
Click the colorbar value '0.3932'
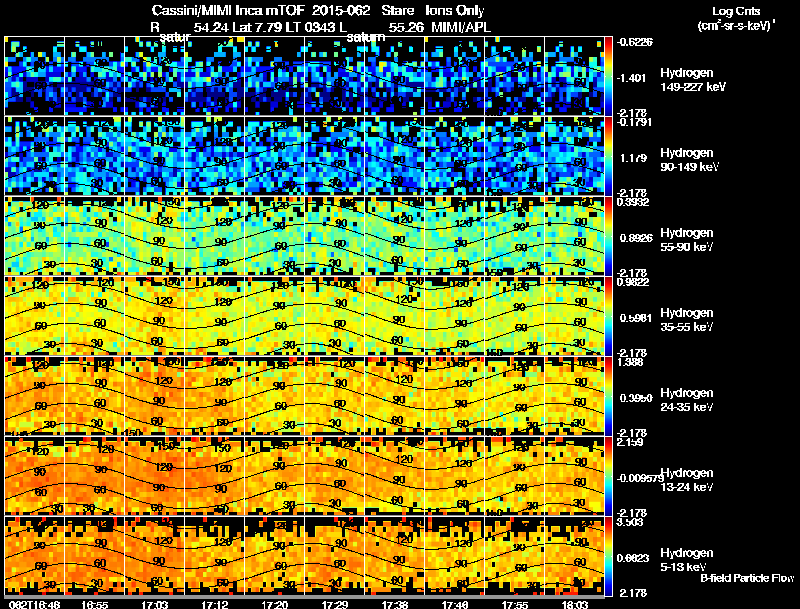[633, 202]
